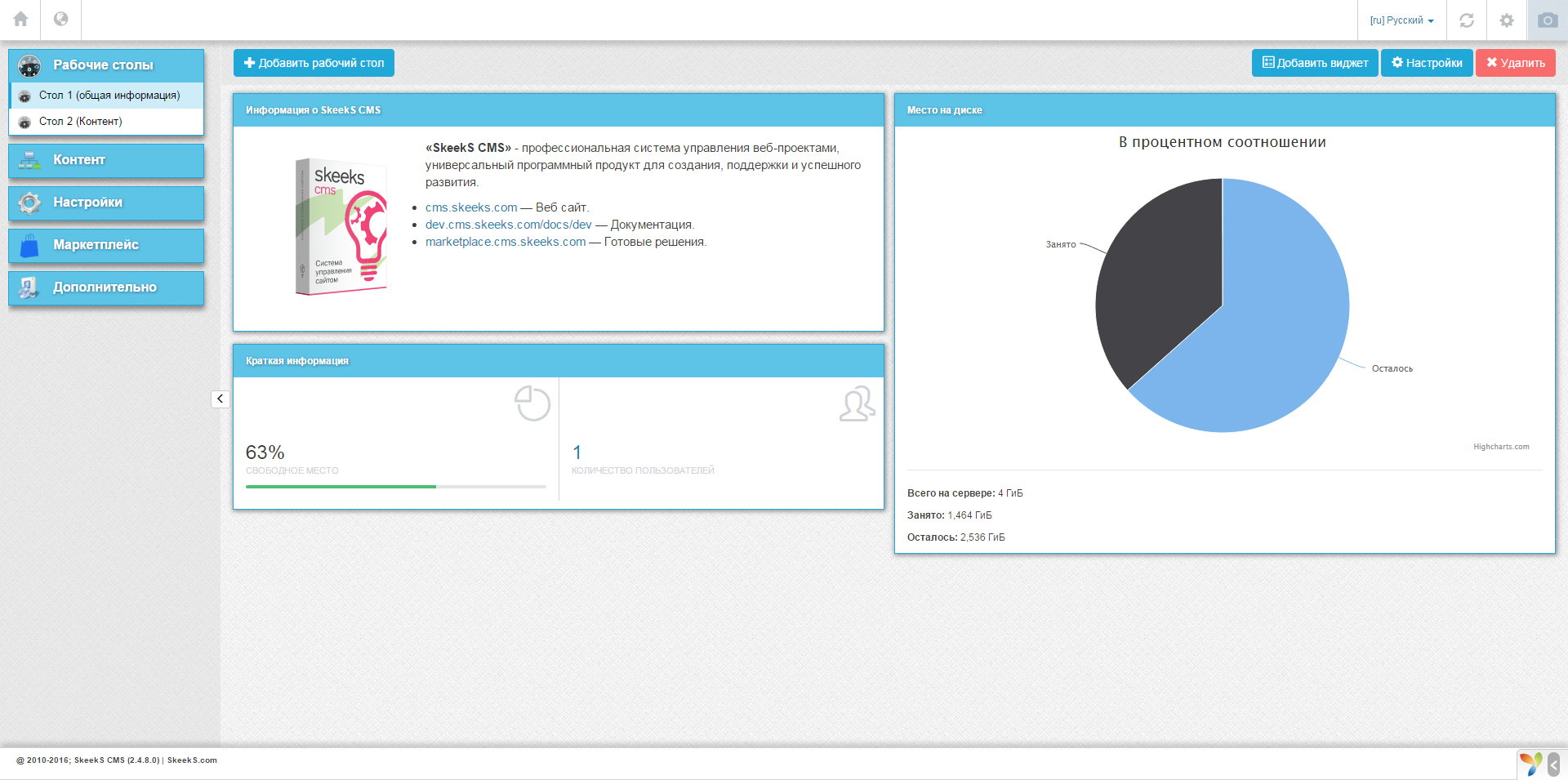Select Стол 2 (Контент)

pyautogui.click(x=106, y=122)
